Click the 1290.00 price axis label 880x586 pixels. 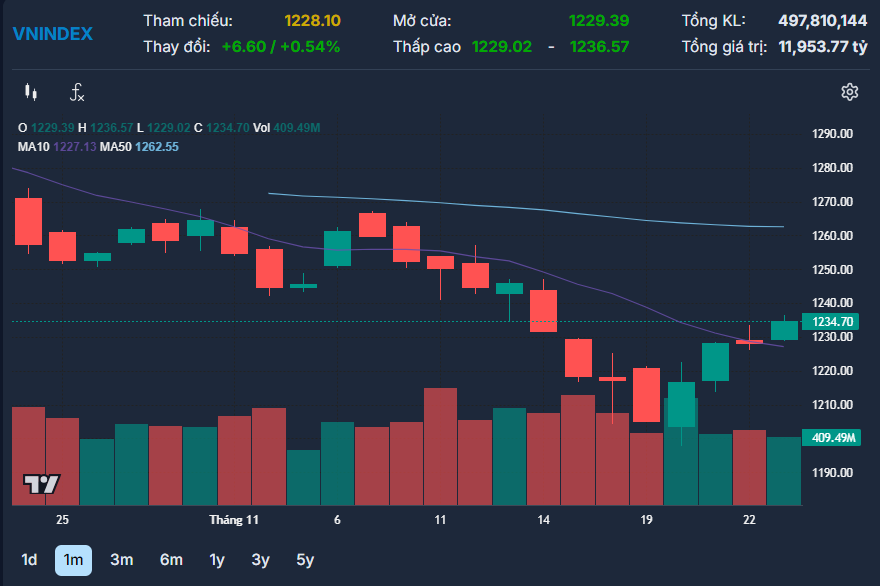(x=831, y=134)
